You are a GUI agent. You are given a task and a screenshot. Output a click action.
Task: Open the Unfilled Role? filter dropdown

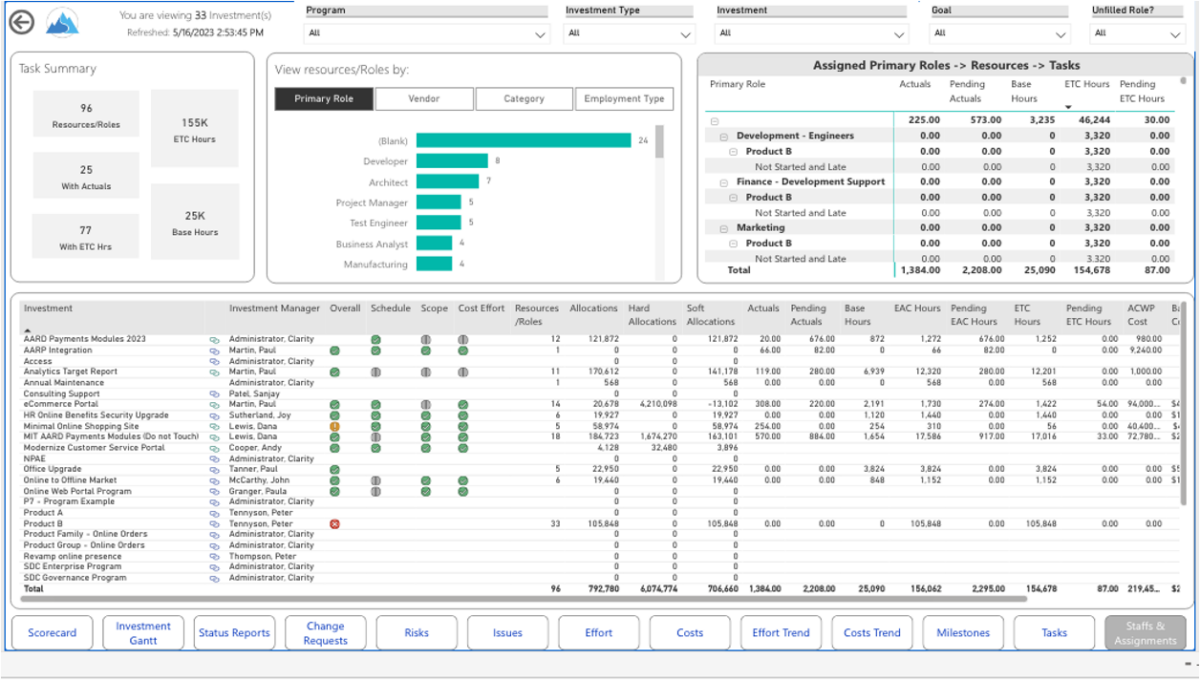click(1138, 33)
